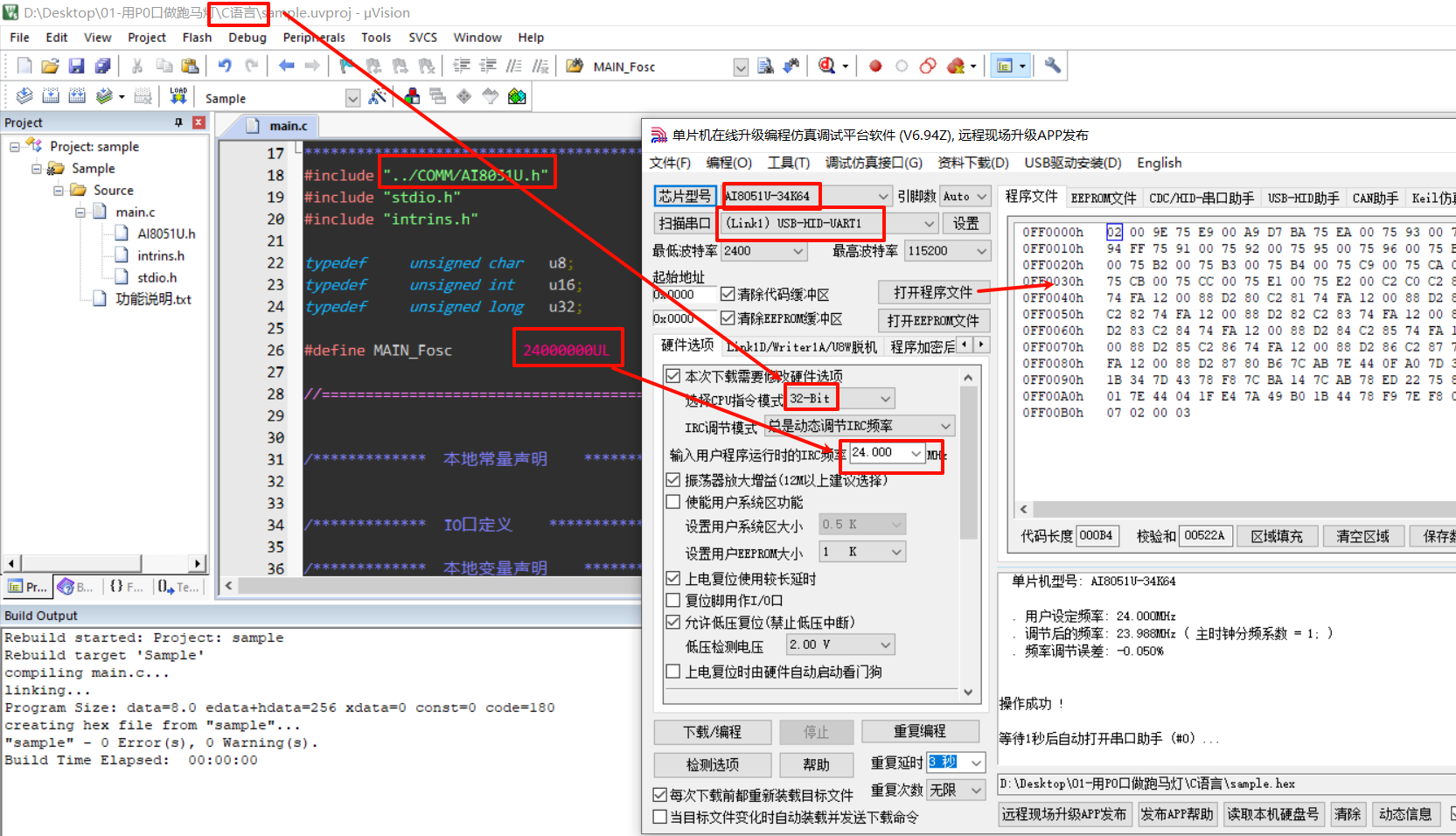Image resolution: width=1456 pixels, height=836 pixels.
Task: Click the 检测选项 button
Action: [713, 765]
